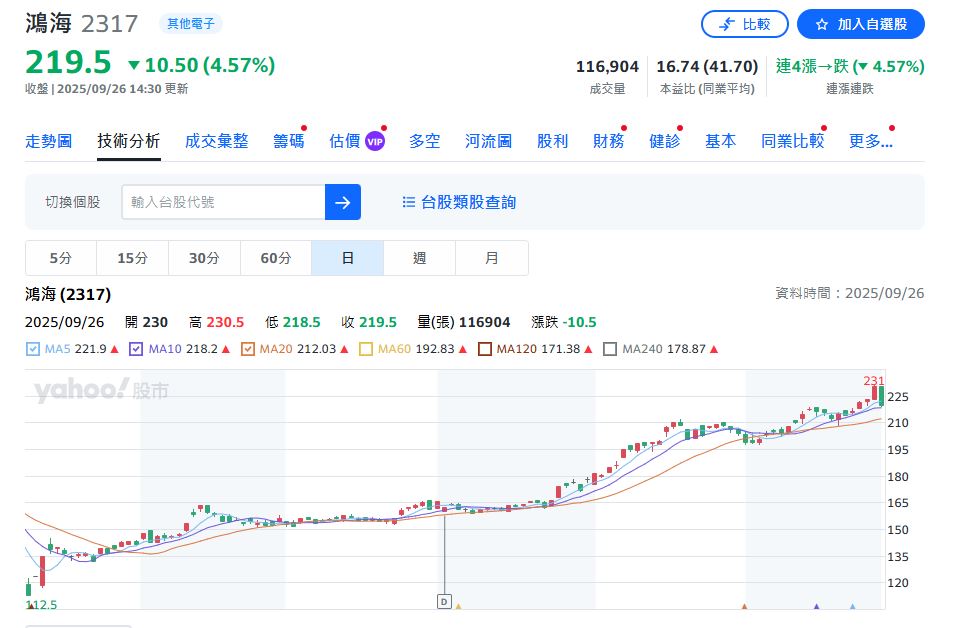
Task: Click the 收 219.5 closing price
Action: click(x=369, y=322)
